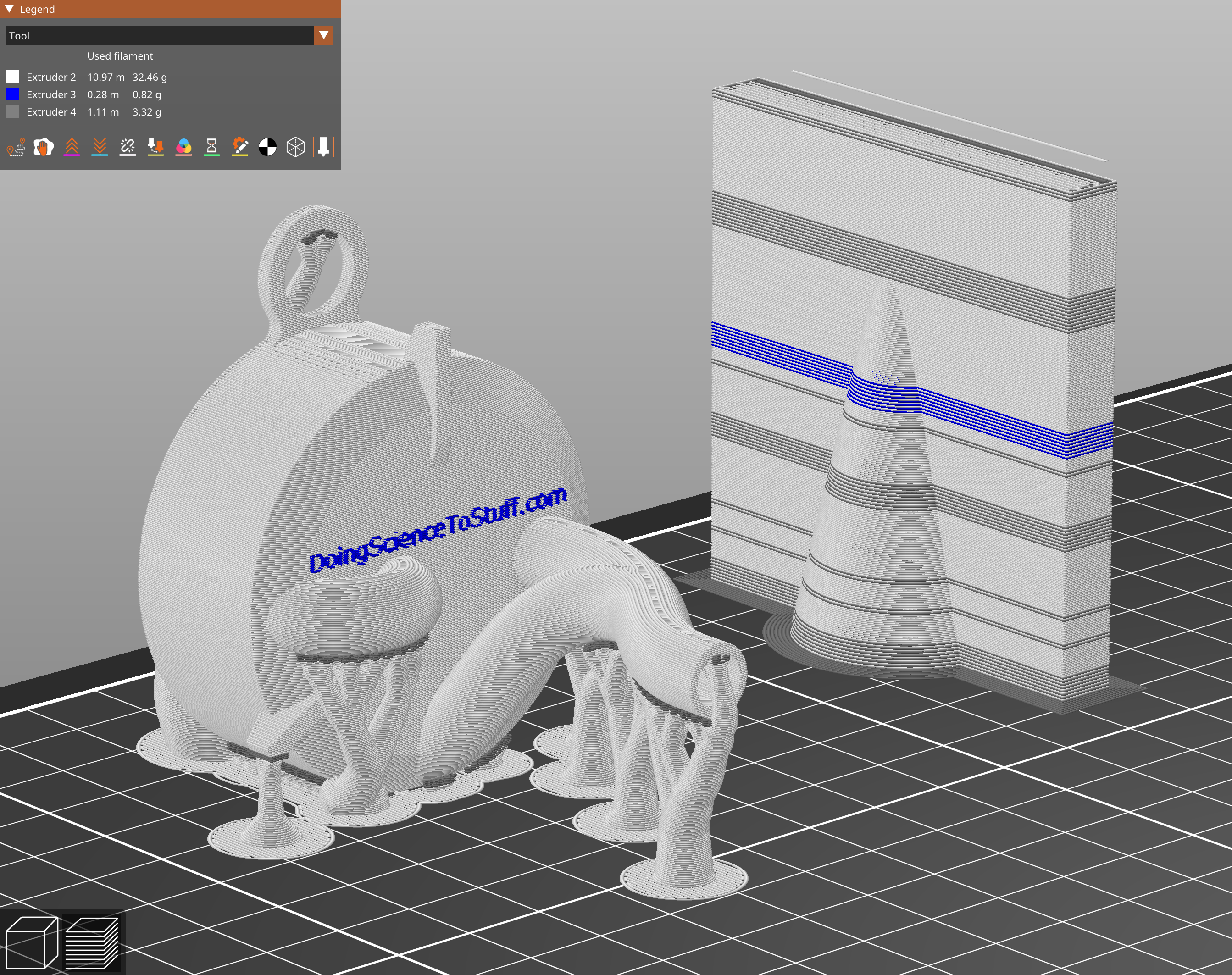This screenshot has width=1232, height=975.
Task: Toggle center of gravity marker icon
Action: tap(267, 147)
